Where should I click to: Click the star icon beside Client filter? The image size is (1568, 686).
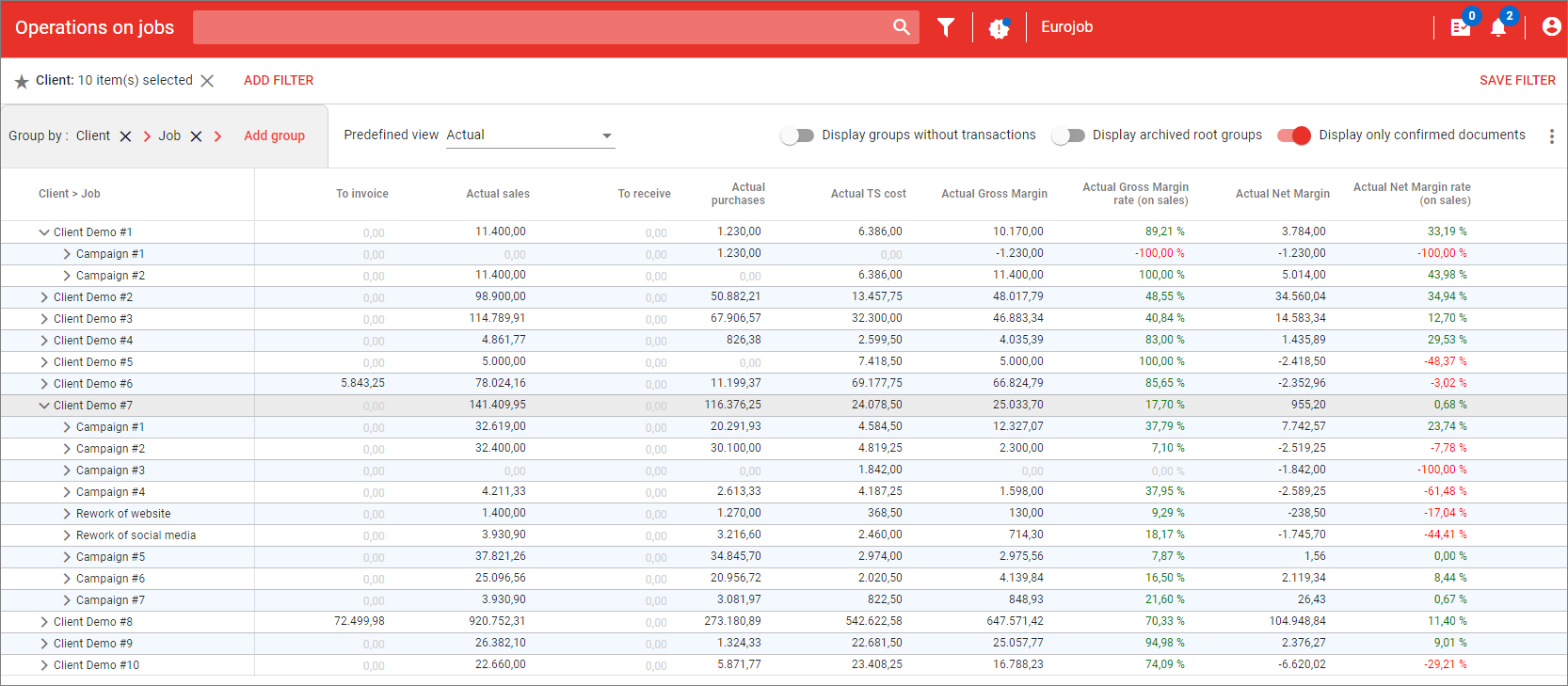click(x=22, y=82)
